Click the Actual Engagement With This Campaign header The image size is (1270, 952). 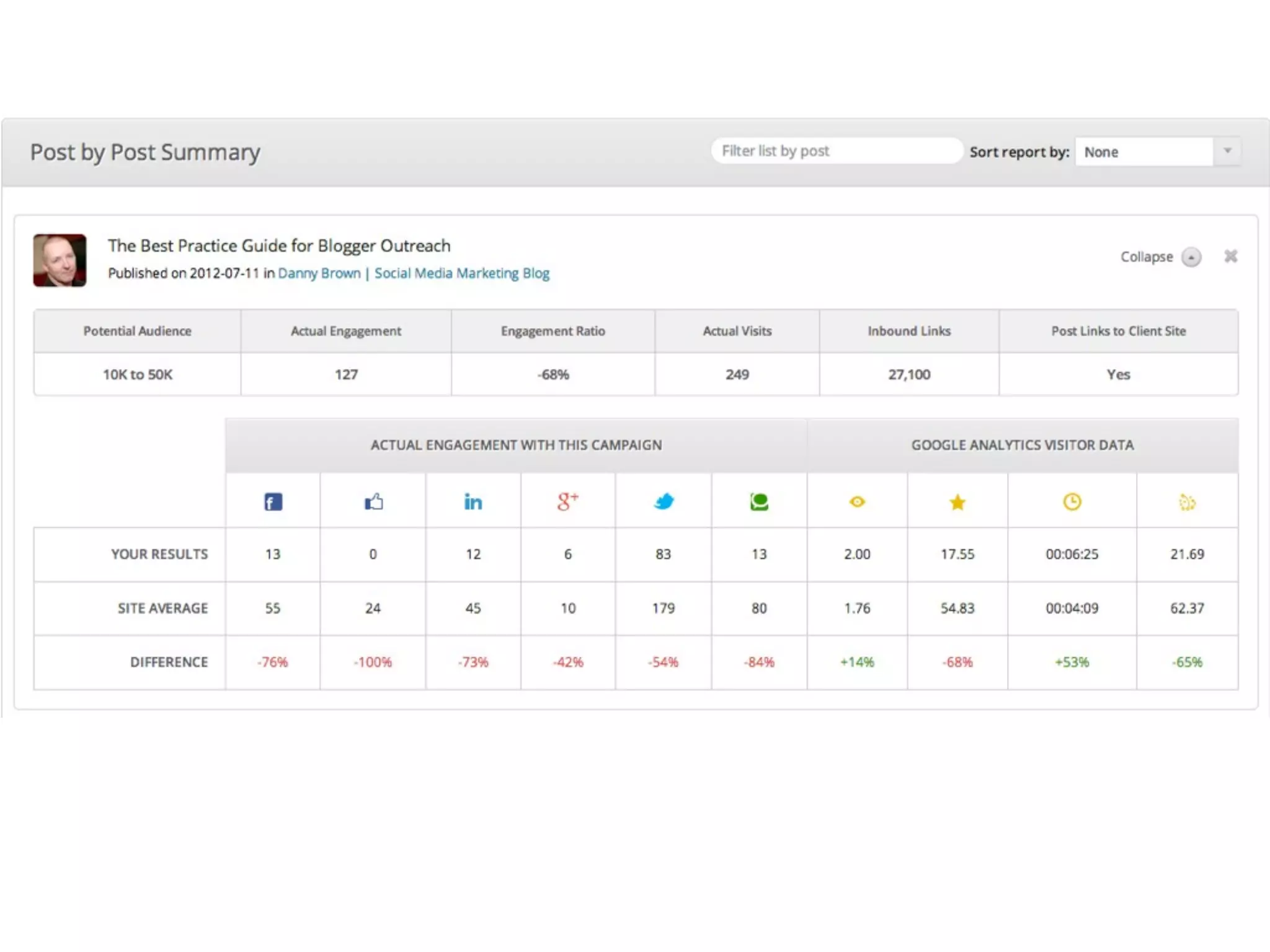point(516,445)
